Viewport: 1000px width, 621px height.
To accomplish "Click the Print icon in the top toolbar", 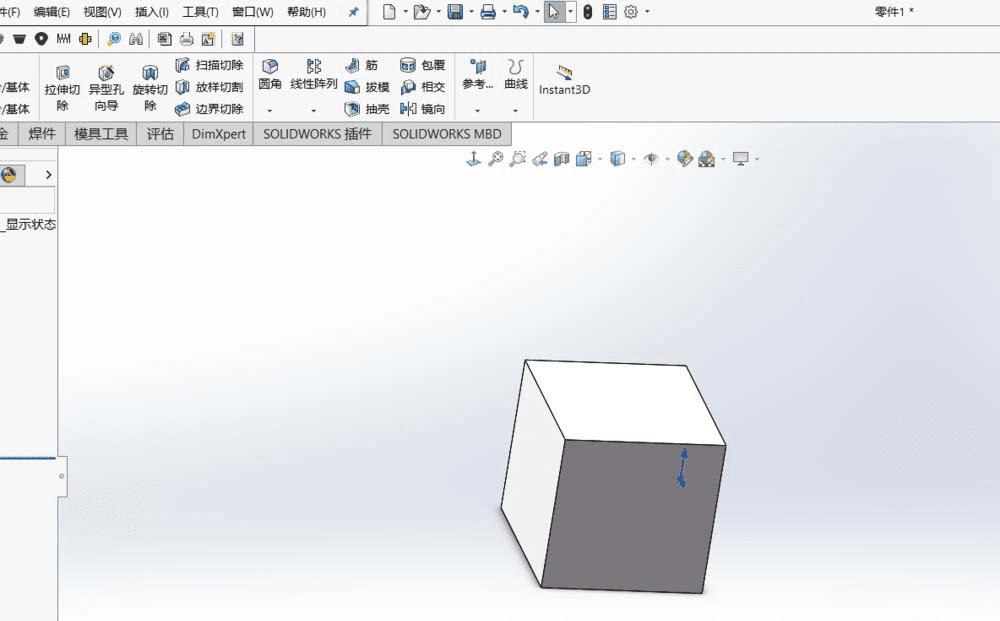I will pyautogui.click(x=488, y=11).
